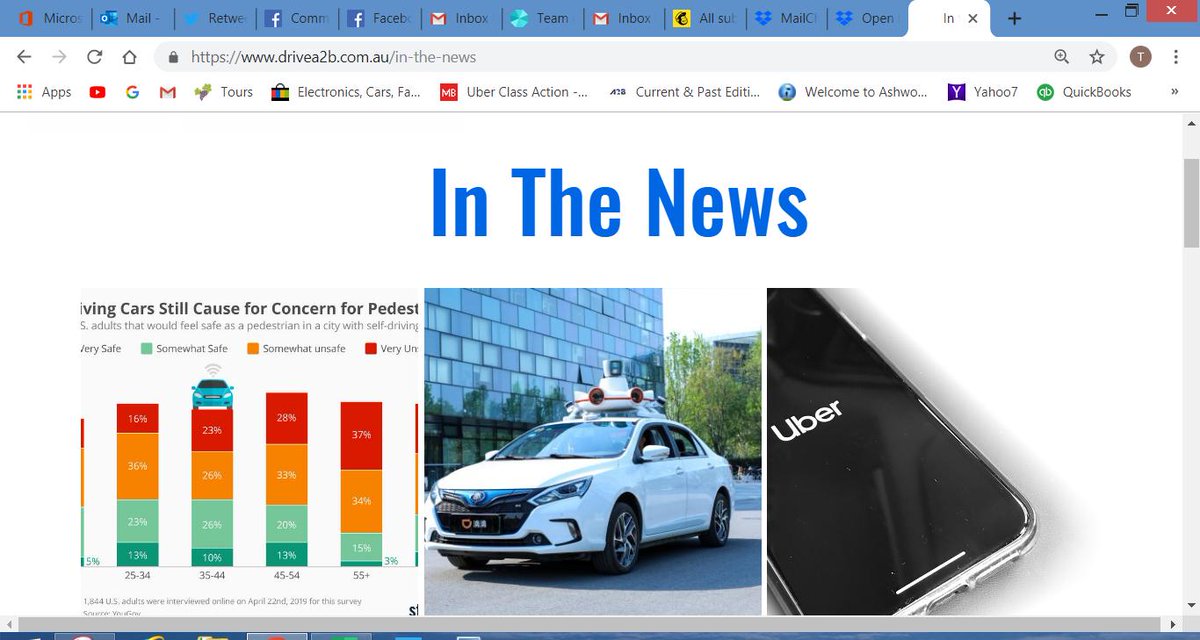Open the Tours bookmark
Screen dimensions: 1200x640
(x=224, y=92)
